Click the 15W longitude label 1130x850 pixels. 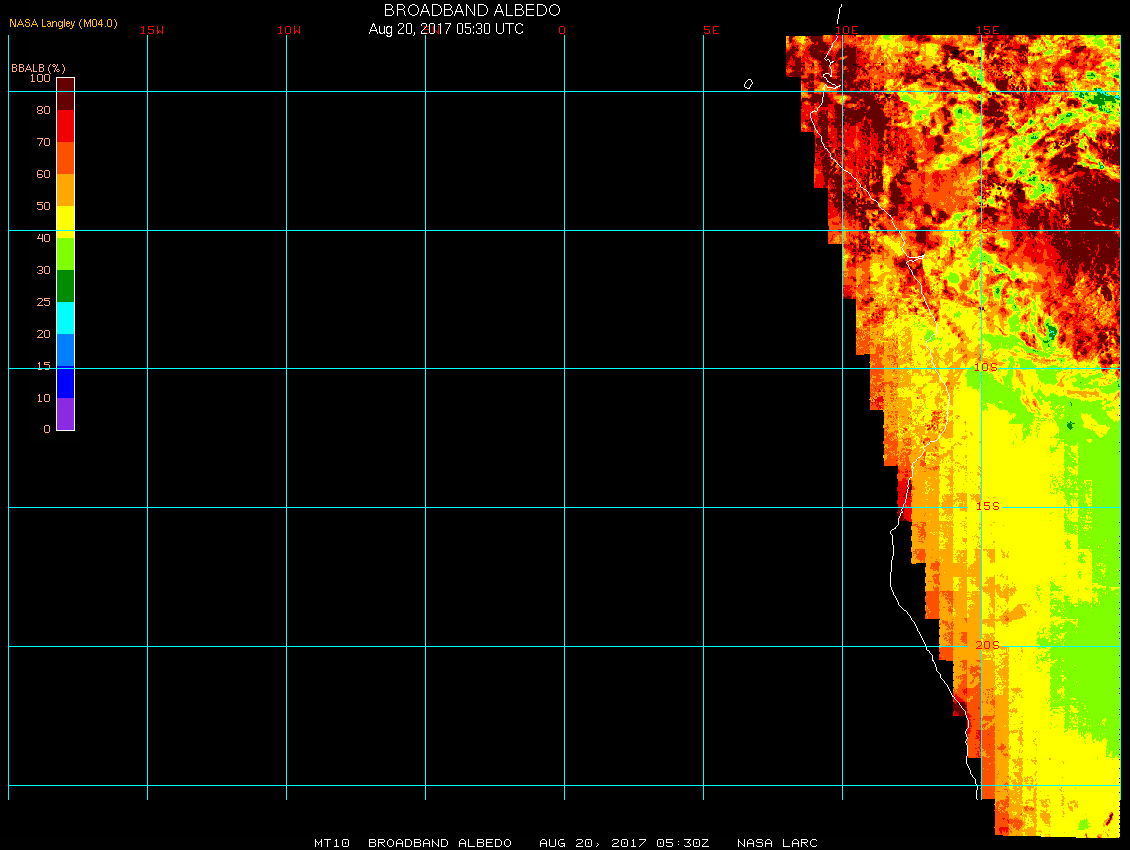152,30
